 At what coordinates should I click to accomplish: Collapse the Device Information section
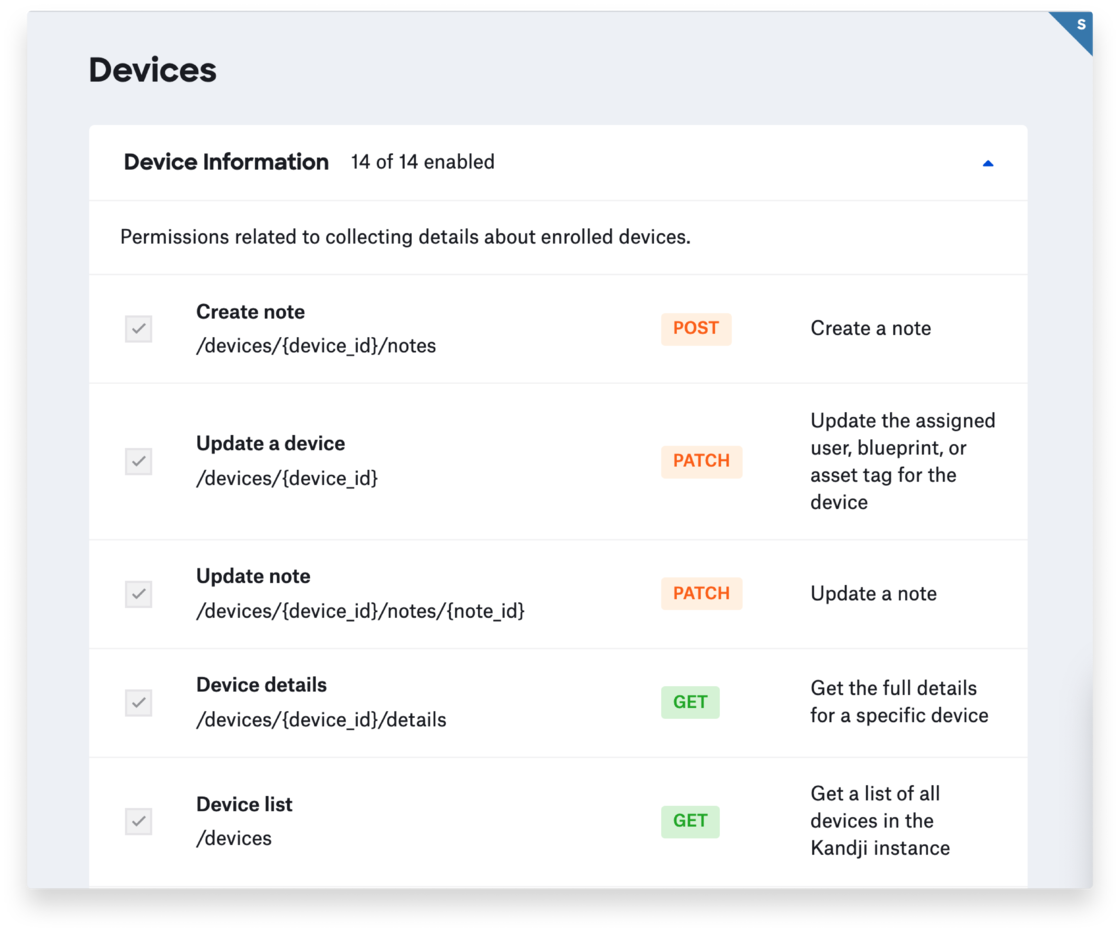(x=988, y=163)
